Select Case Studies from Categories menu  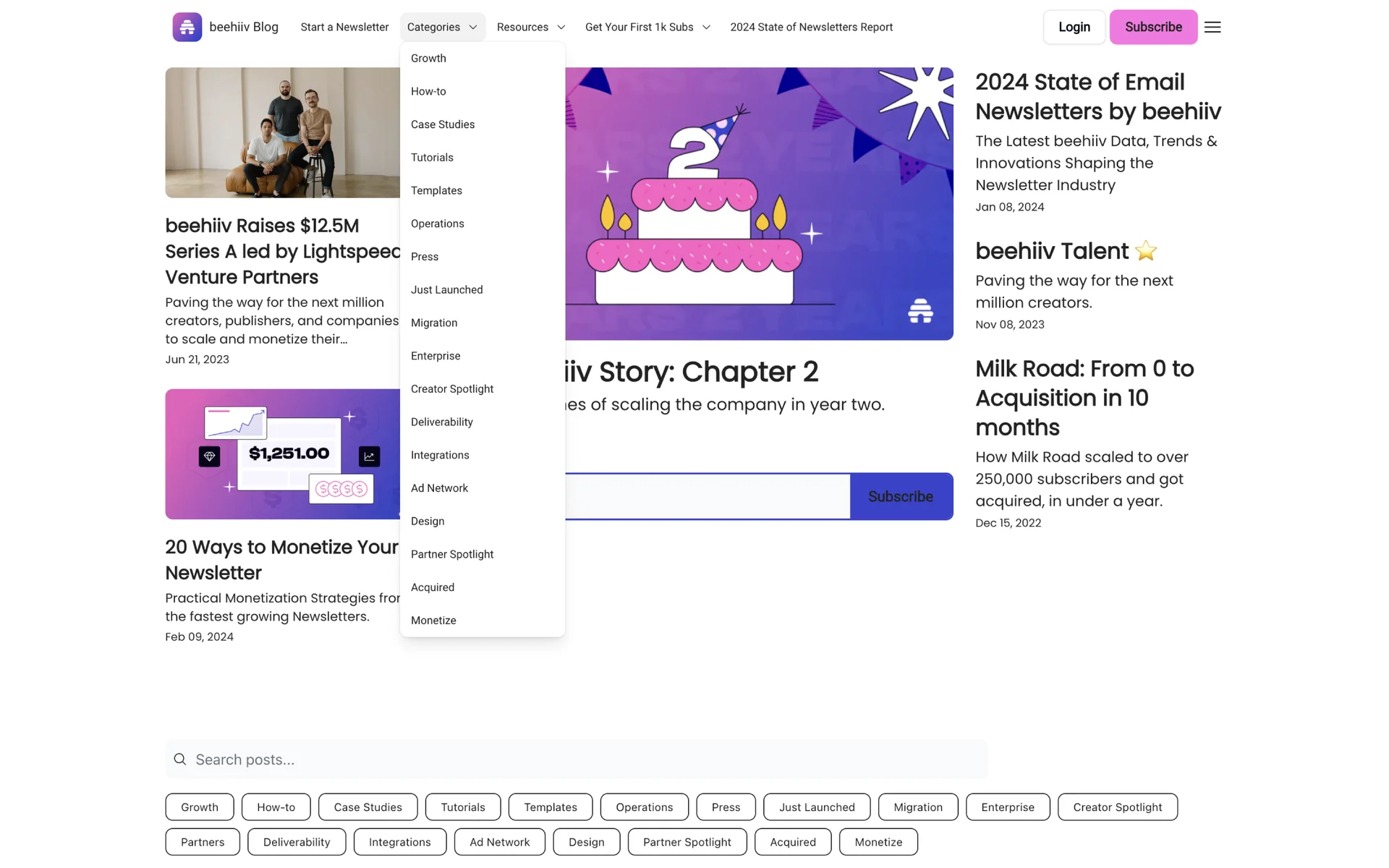pyautogui.click(x=443, y=124)
